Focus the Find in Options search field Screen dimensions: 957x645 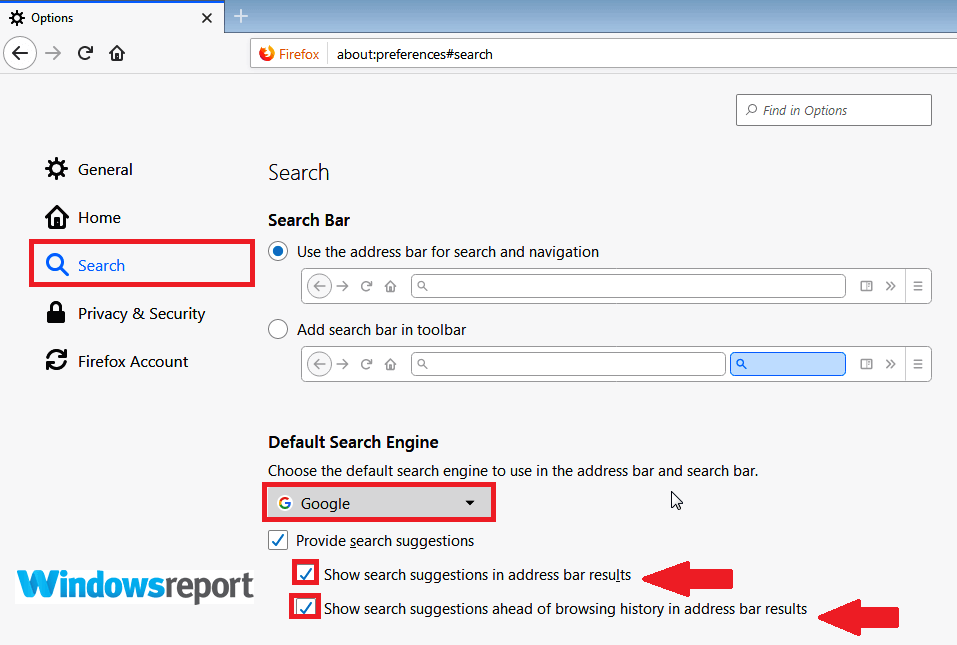click(x=834, y=110)
